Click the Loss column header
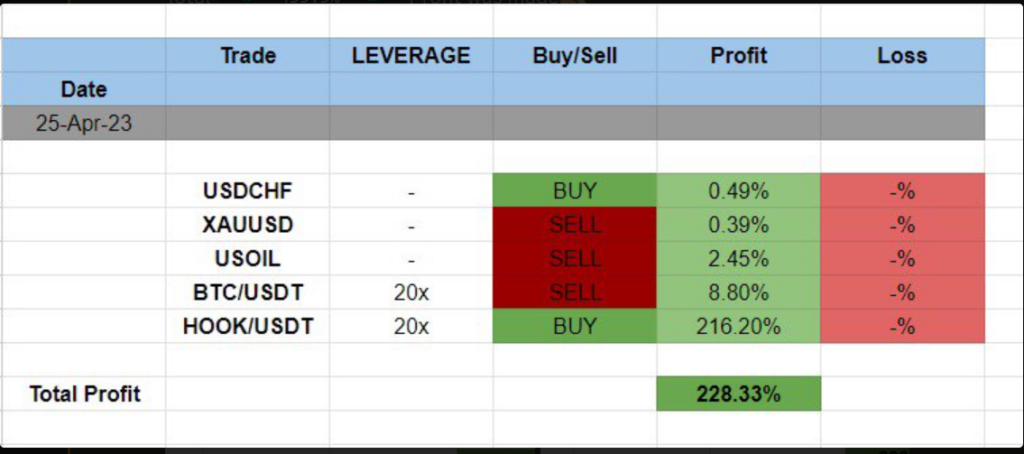Viewport: 1024px width, 454px height. [902, 56]
